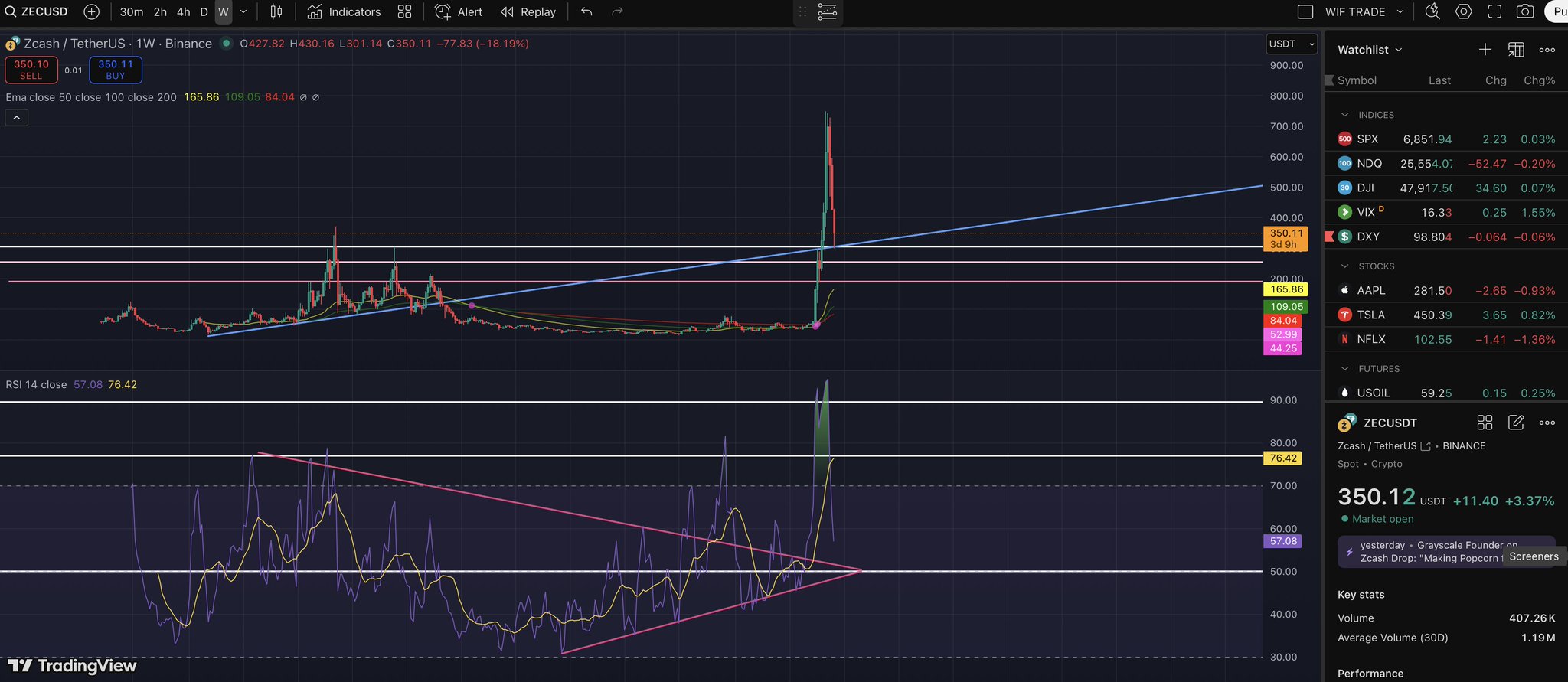1568x682 pixels.
Task: Open the Grayscale Founder news headline
Action: 1430,551
